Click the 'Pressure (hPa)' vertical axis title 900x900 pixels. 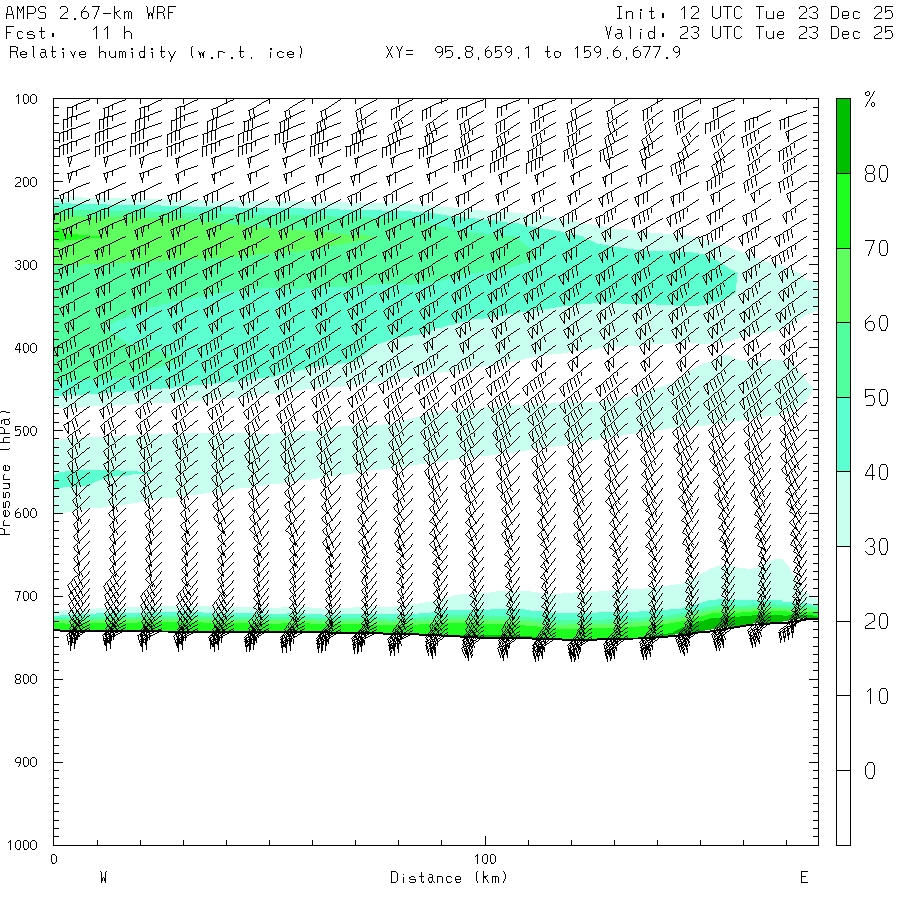tap(5, 472)
